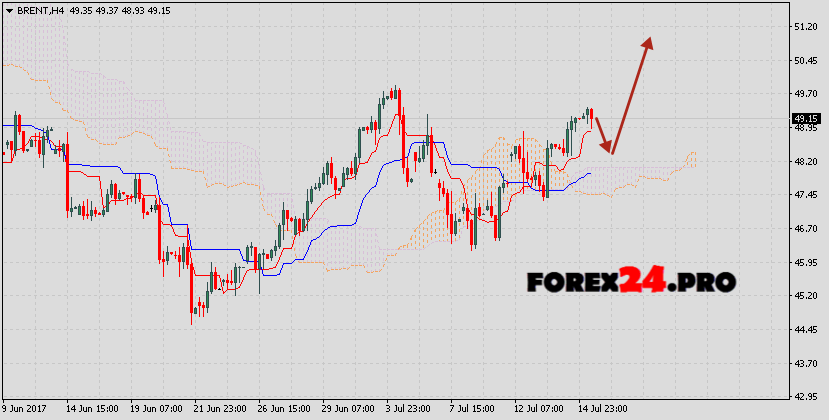Click the short downward red forecast arrow
Viewport: 829px width, 420px height.
(602, 136)
